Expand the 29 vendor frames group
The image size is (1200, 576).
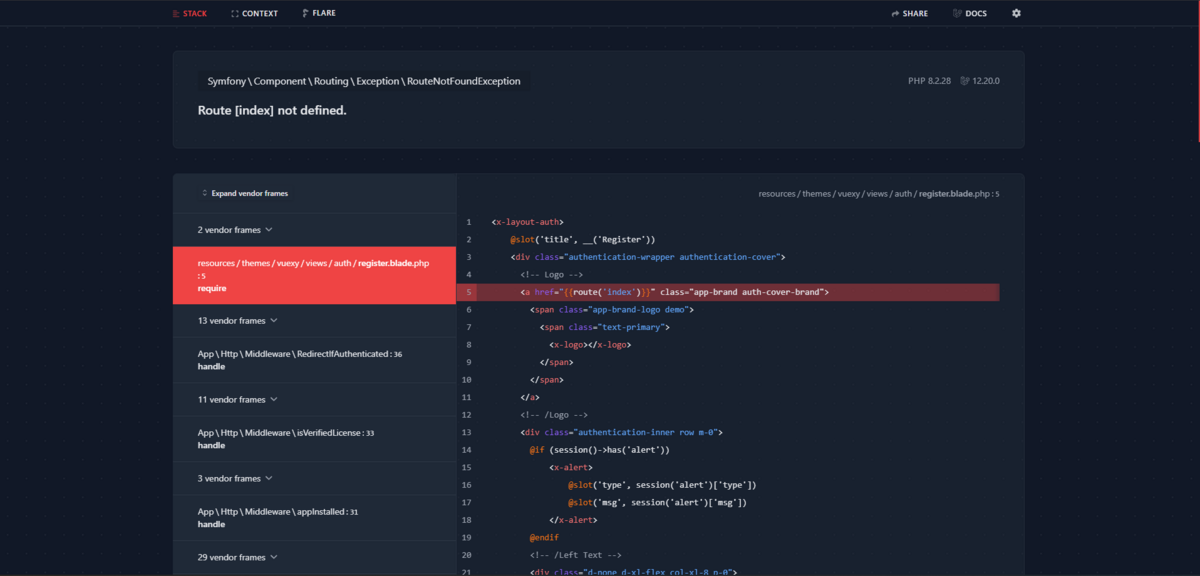click(273, 557)
